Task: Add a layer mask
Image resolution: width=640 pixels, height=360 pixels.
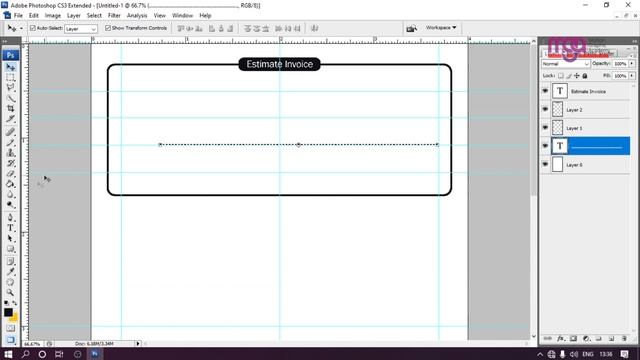Action: pos(573,338)
